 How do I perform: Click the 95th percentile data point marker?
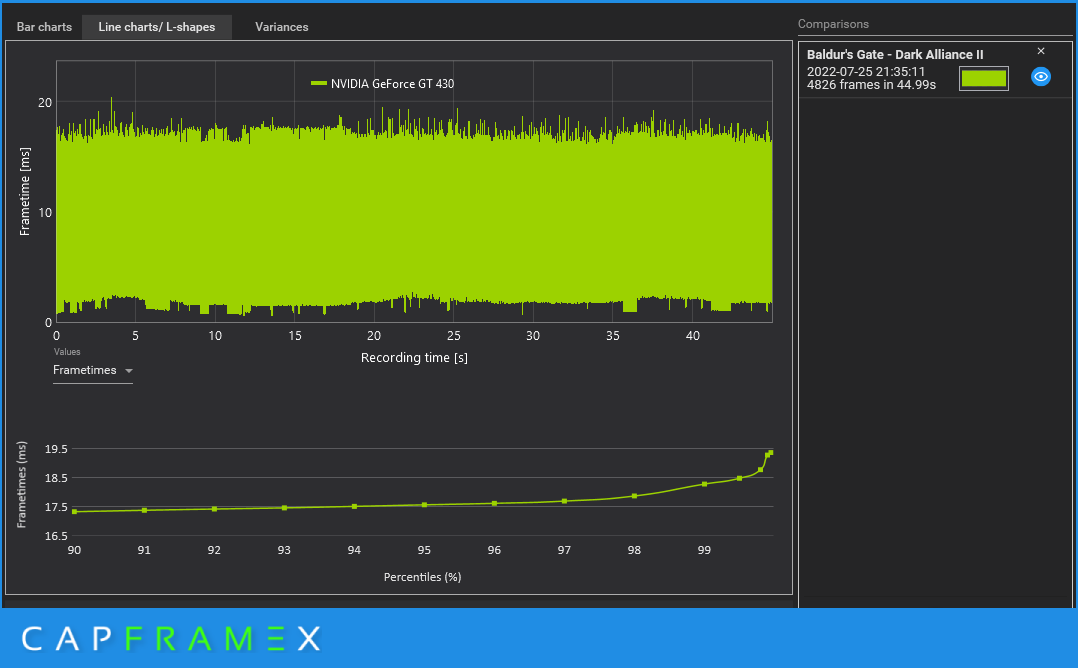coord(424,505)
